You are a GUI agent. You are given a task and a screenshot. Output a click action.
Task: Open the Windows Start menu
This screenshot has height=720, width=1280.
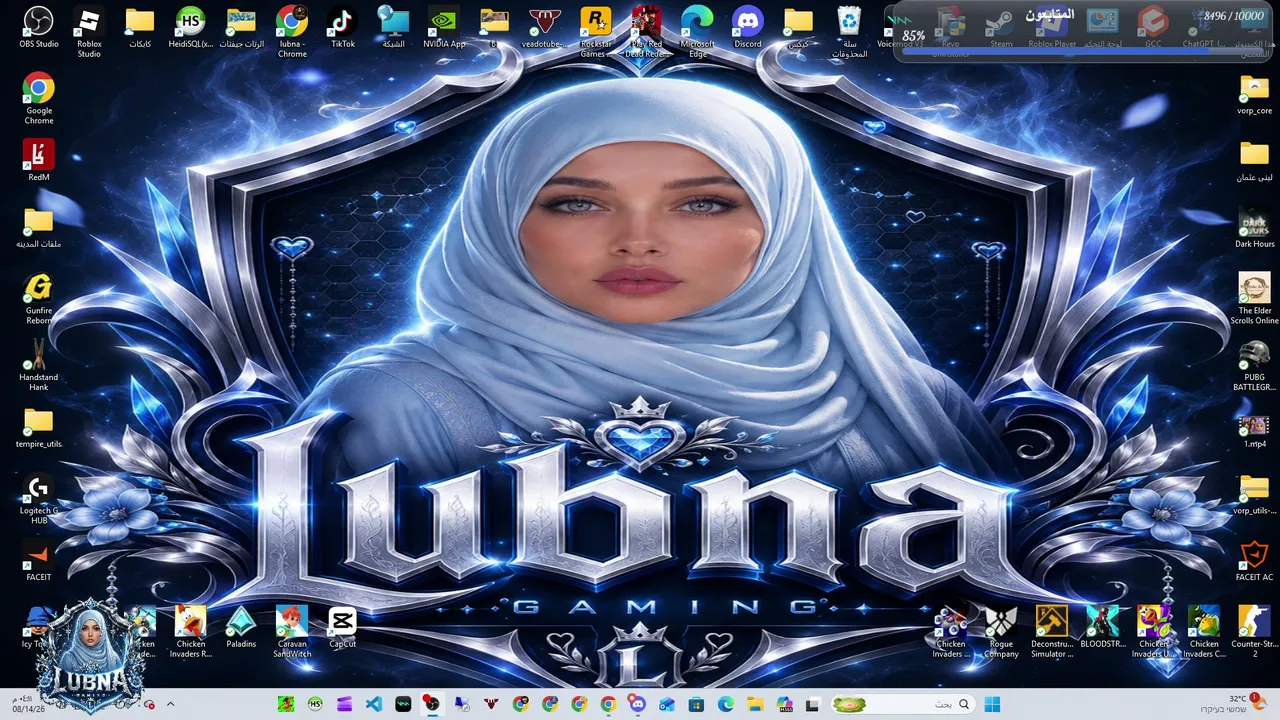[x=992, y=704]
